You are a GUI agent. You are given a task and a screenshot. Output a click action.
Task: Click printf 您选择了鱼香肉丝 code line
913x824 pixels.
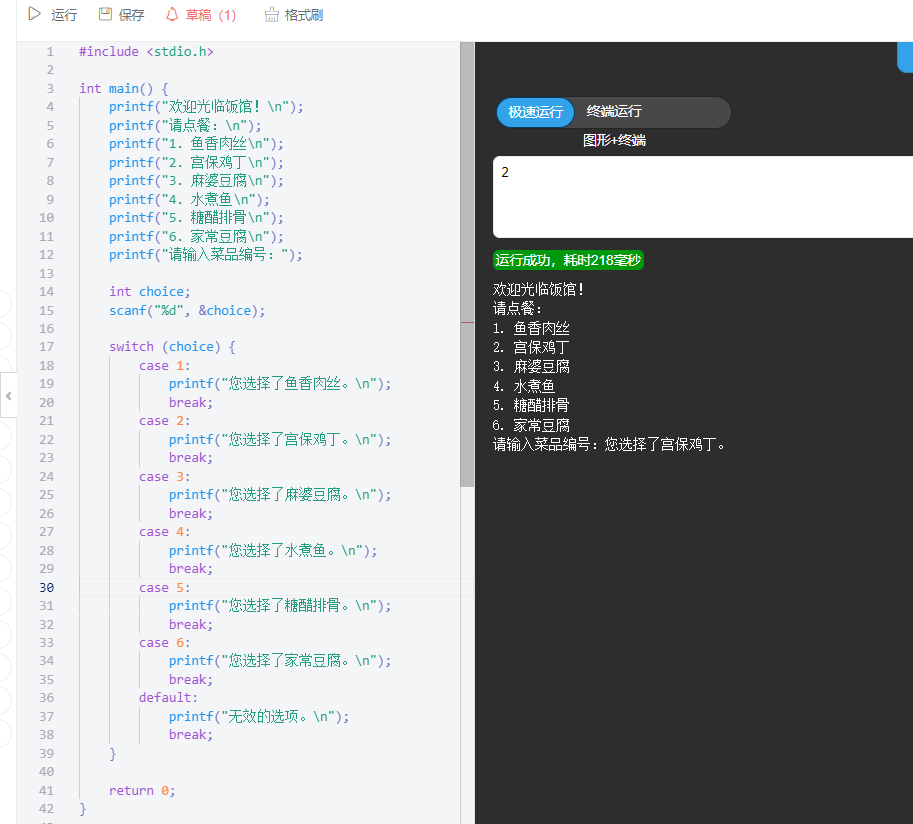point(280,384)
